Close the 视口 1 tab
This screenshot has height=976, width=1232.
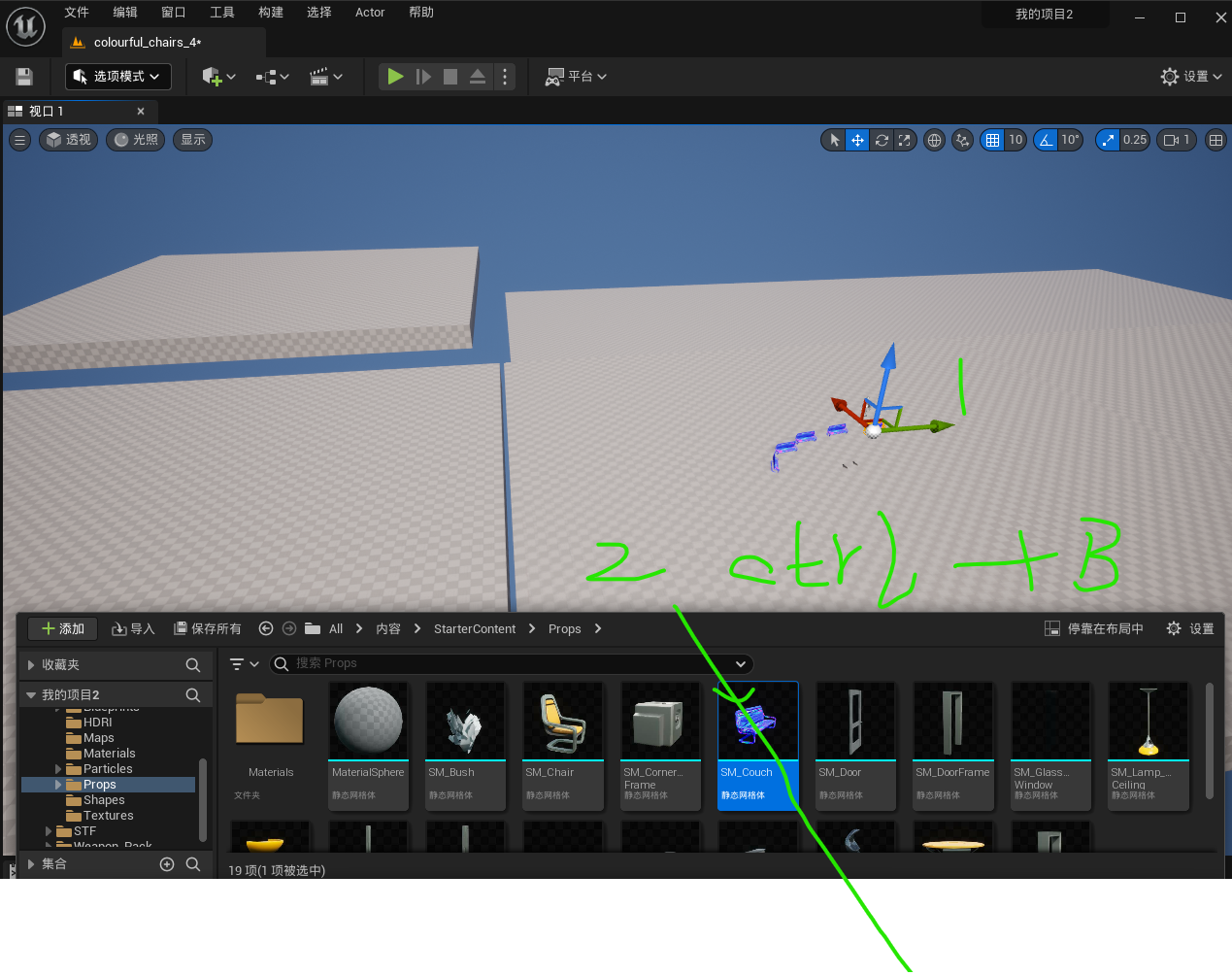pos(141,112)
